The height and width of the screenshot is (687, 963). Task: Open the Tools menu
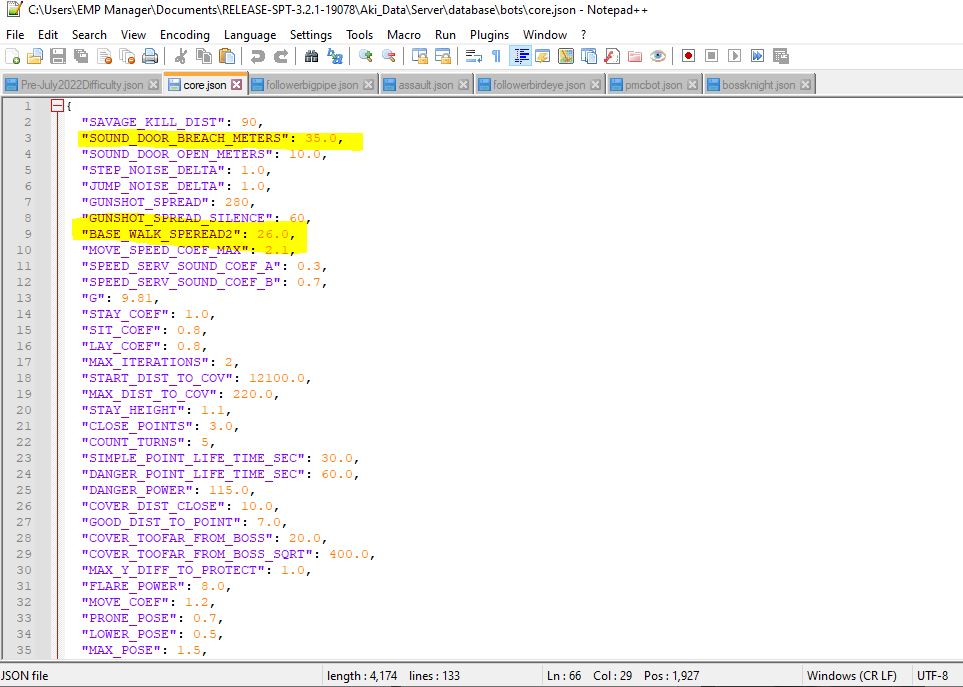click(359, 35)
